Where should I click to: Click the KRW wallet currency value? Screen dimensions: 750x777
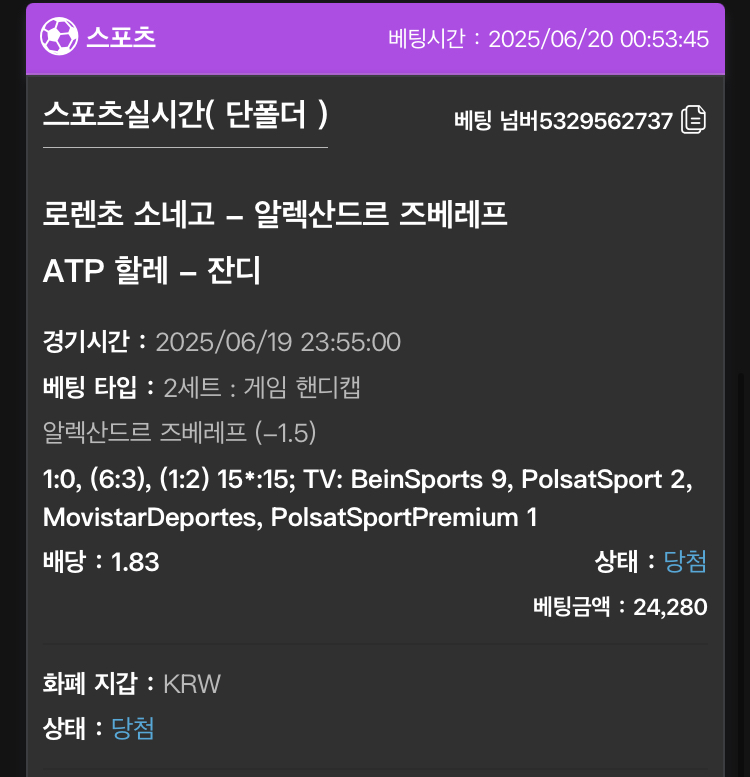192,684
